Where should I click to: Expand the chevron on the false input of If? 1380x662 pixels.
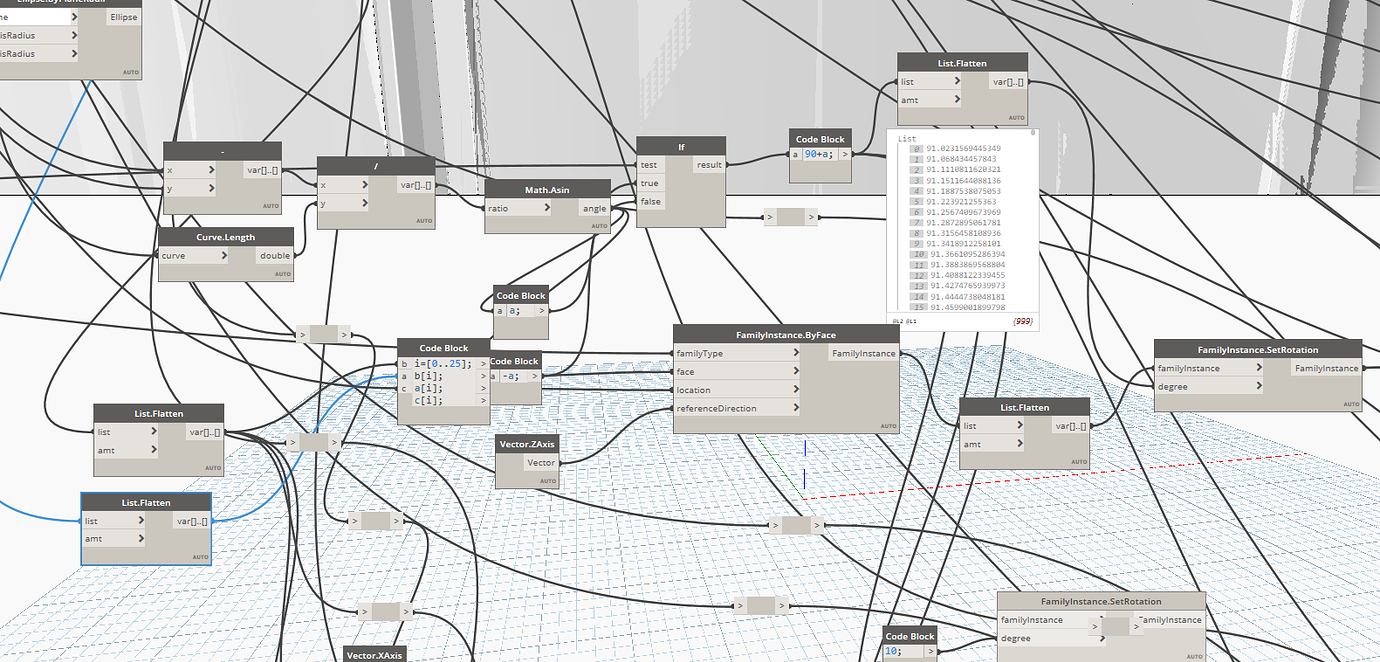662,200
